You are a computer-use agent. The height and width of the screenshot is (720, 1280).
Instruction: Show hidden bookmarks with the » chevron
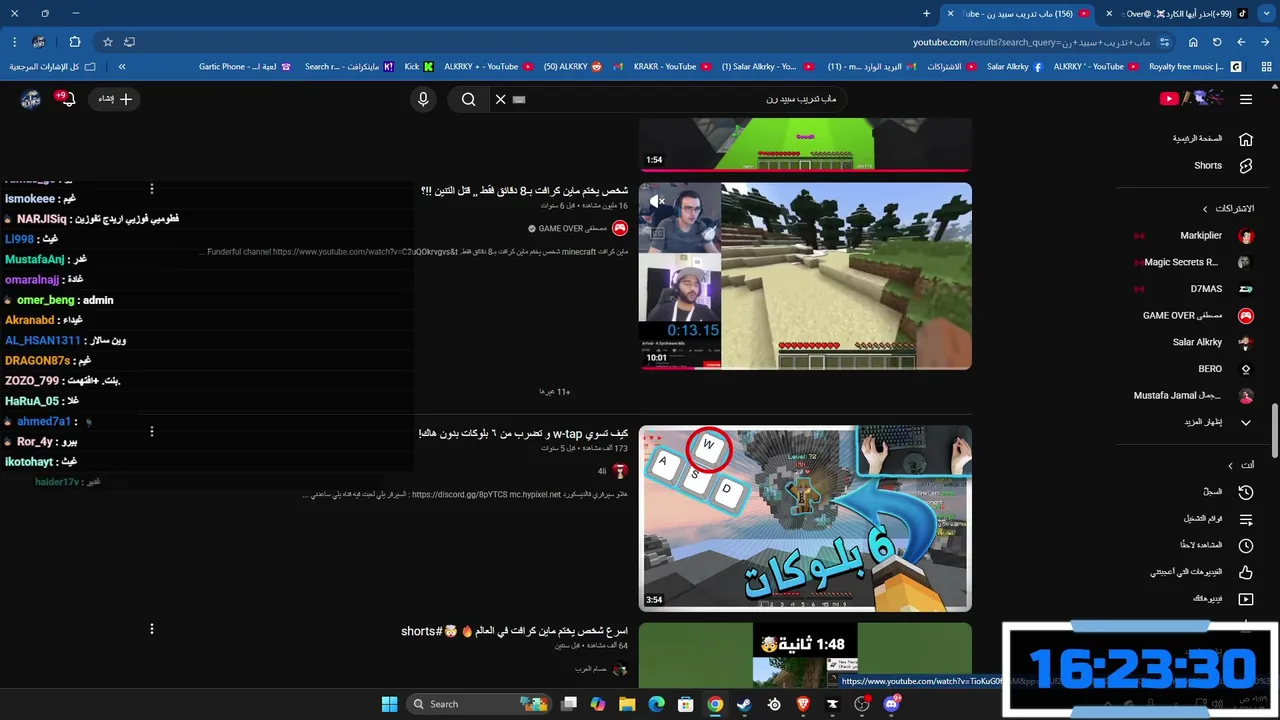122,67
